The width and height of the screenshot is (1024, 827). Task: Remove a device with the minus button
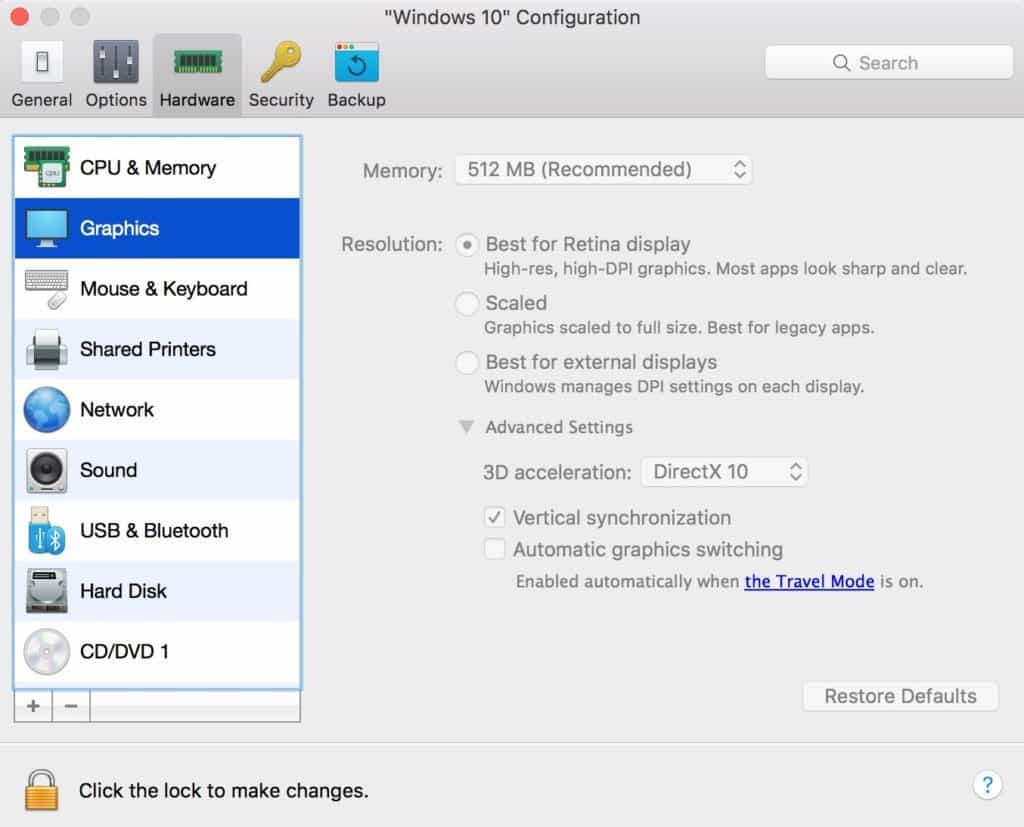71,706
